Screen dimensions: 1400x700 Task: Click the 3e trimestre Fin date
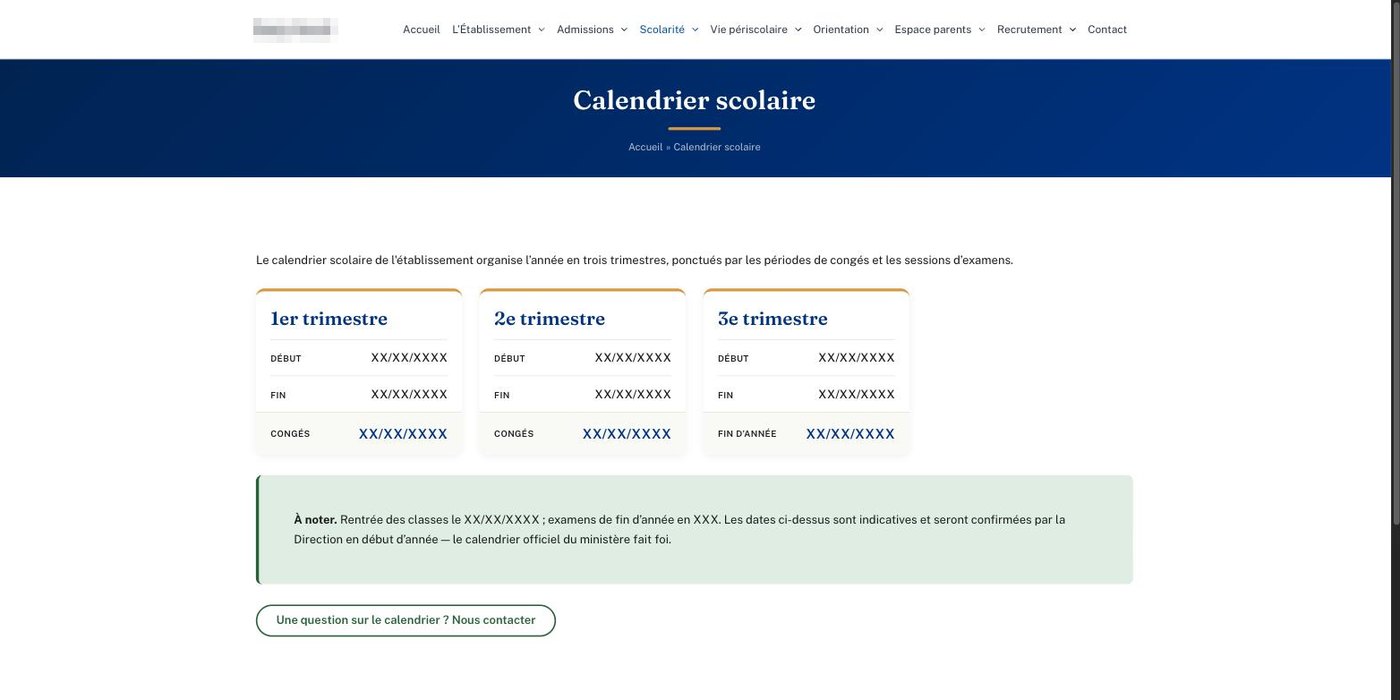pyautogui.click(x=857, y=395)
